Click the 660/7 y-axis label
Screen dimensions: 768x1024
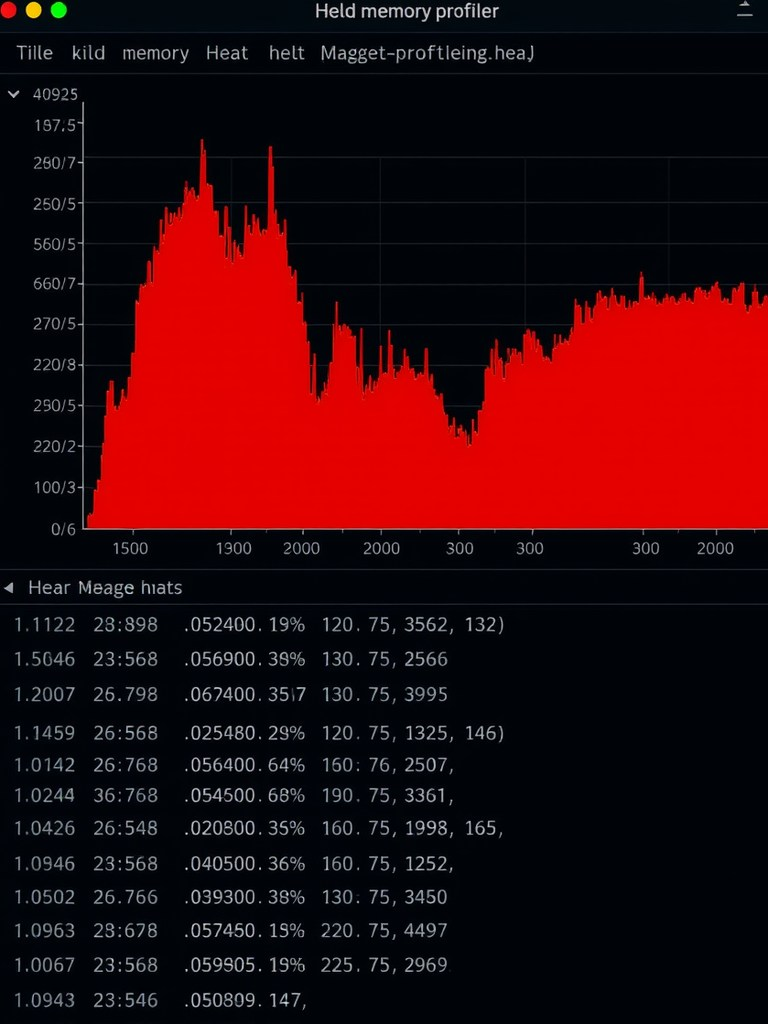[x=55, y=284]
